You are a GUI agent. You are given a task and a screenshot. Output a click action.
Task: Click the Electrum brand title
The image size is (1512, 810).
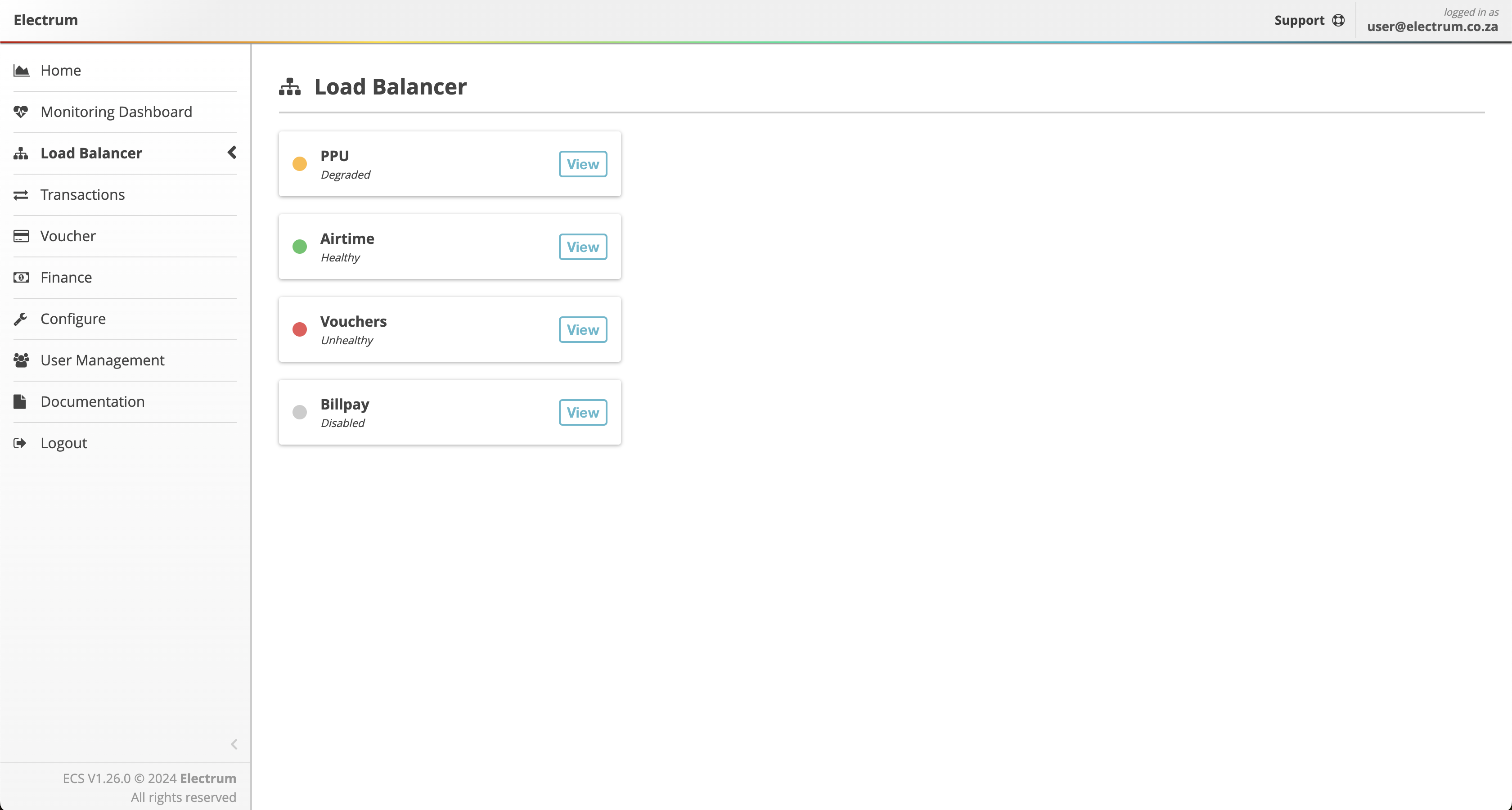pos(46,20)
